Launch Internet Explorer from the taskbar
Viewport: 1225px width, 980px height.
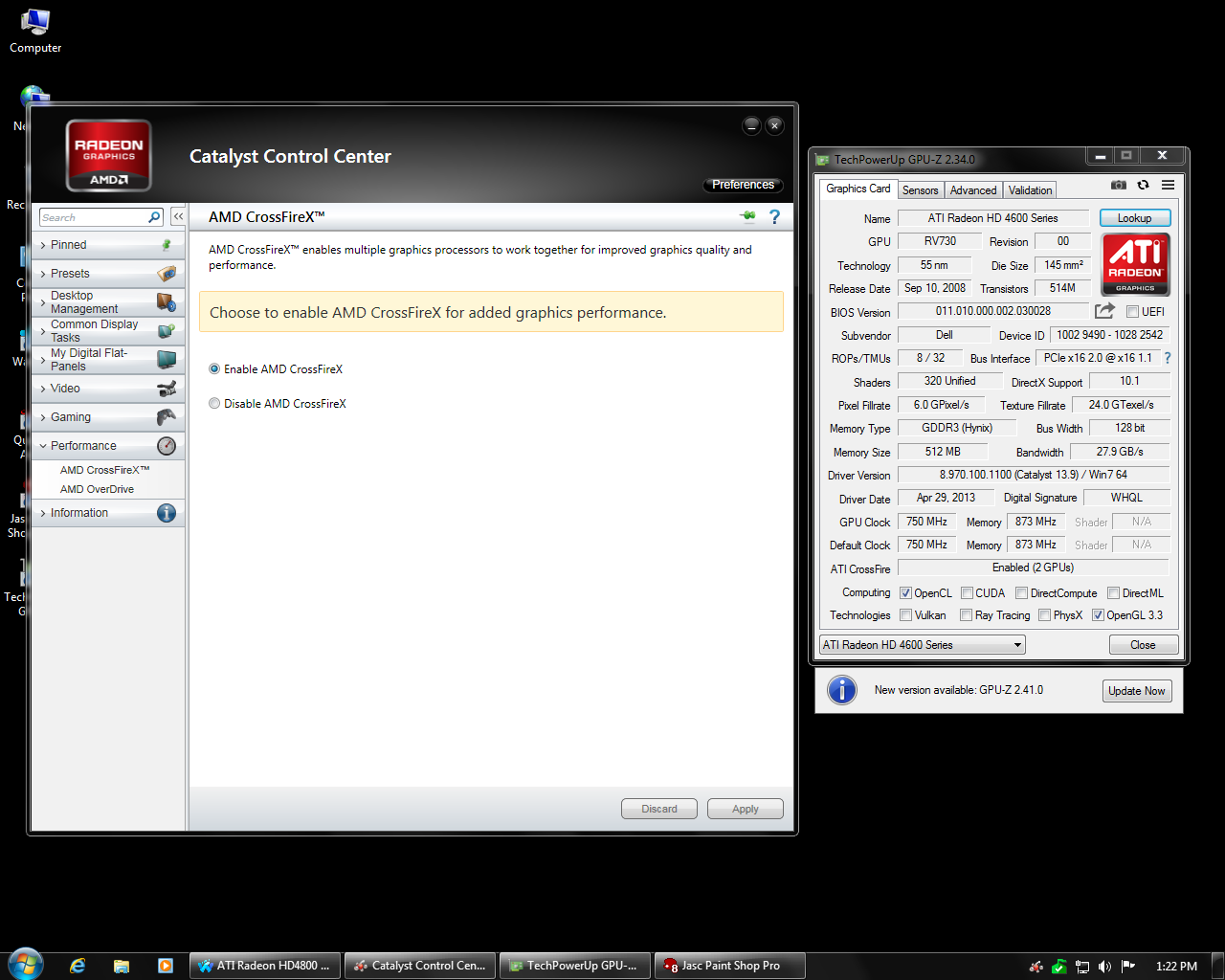(x=78, y=966)
